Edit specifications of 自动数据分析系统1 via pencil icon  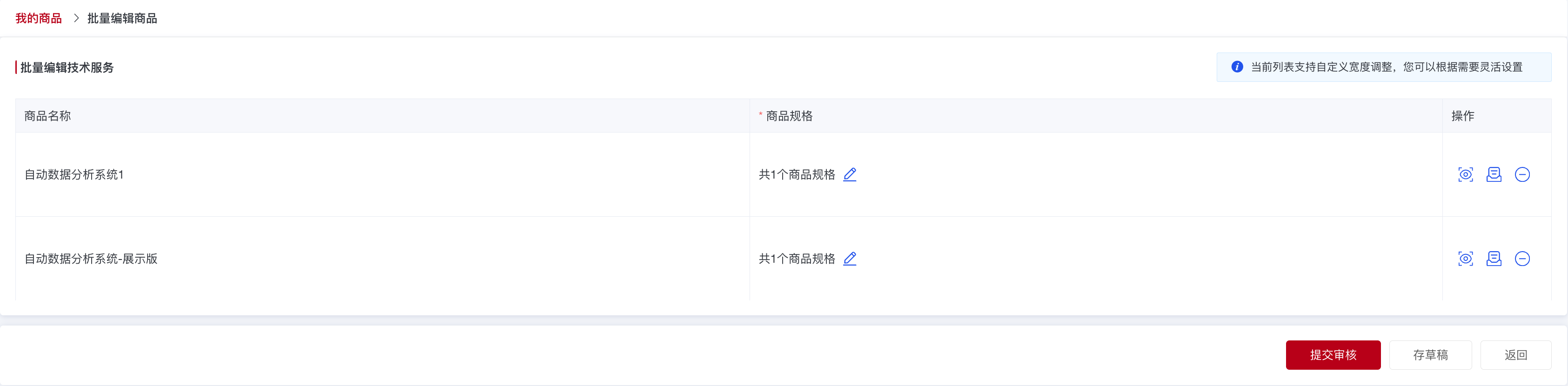tap(850, 174)
